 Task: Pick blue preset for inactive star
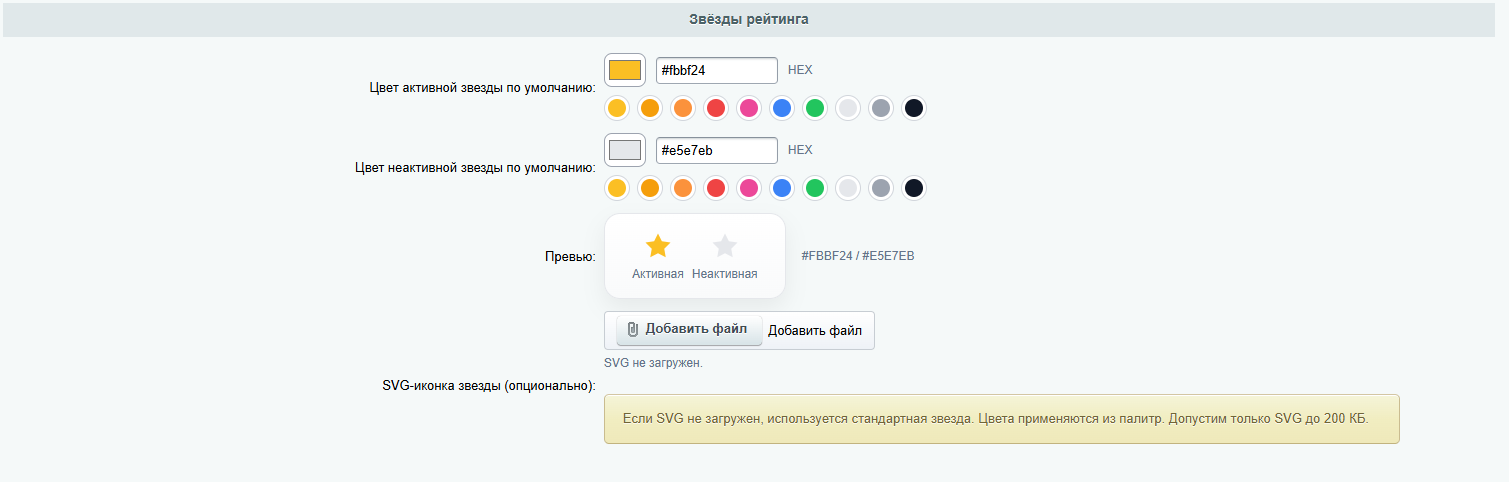coord(782,188)
